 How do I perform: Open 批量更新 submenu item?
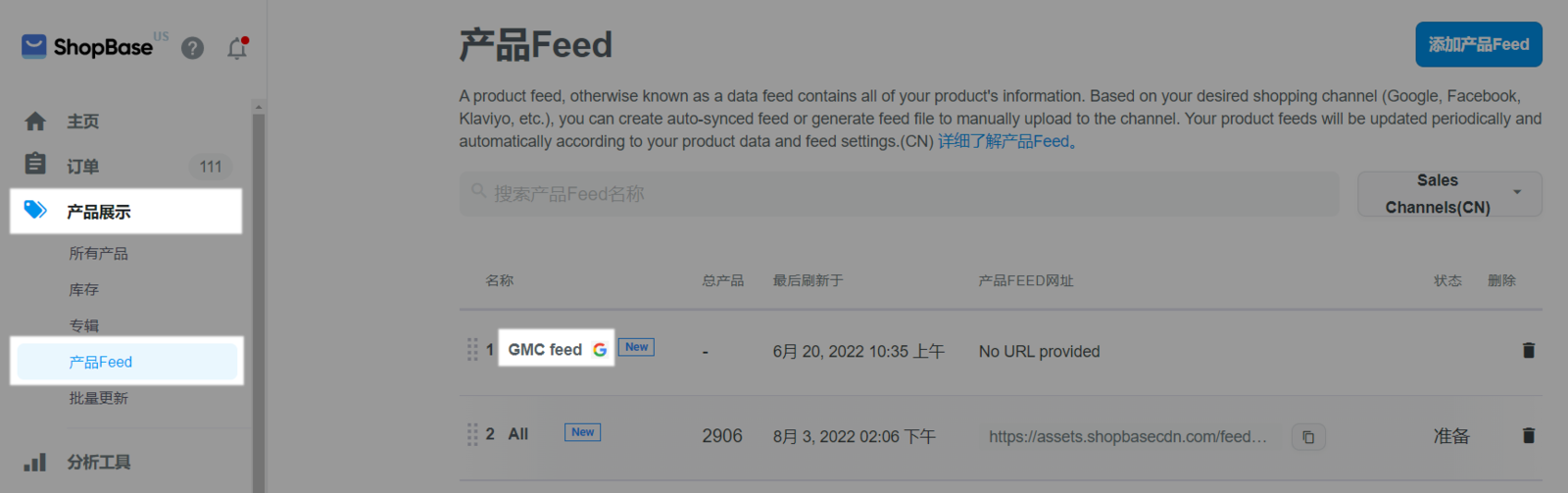click(98, 399)
